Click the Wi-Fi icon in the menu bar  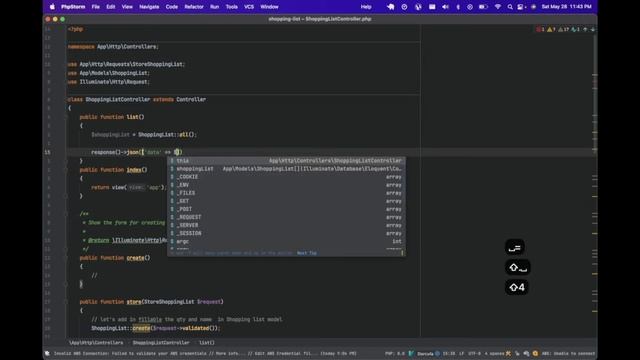point(498,7)
